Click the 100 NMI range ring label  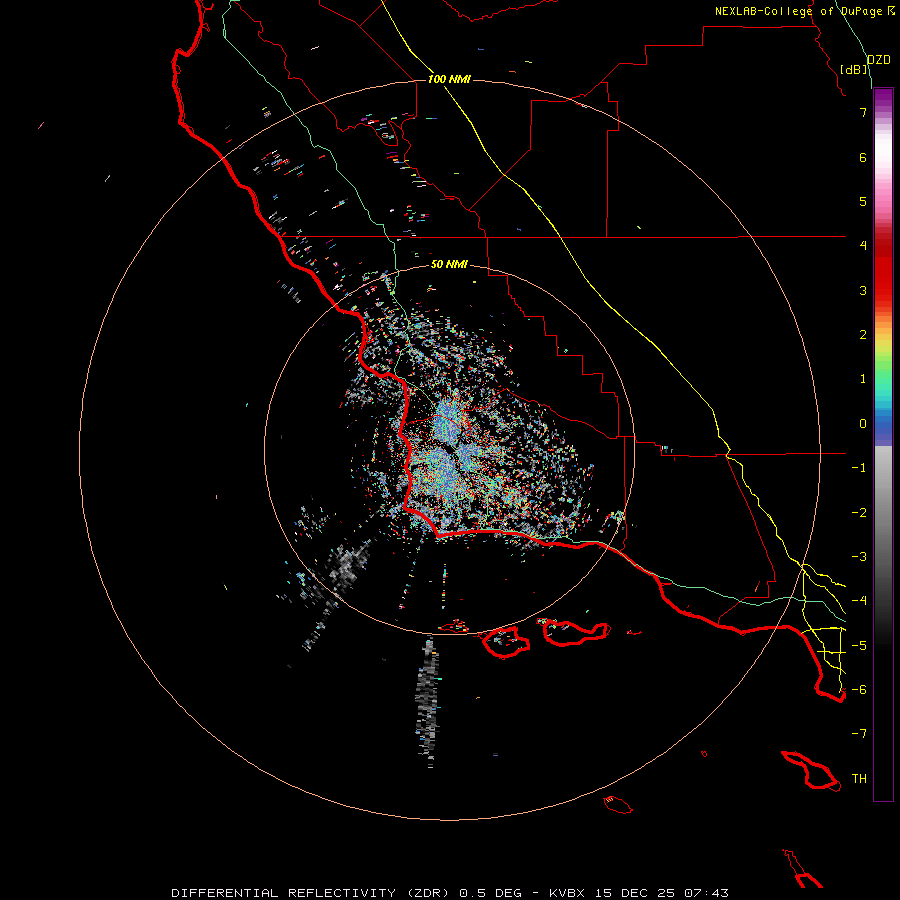(x=449, y=79)
